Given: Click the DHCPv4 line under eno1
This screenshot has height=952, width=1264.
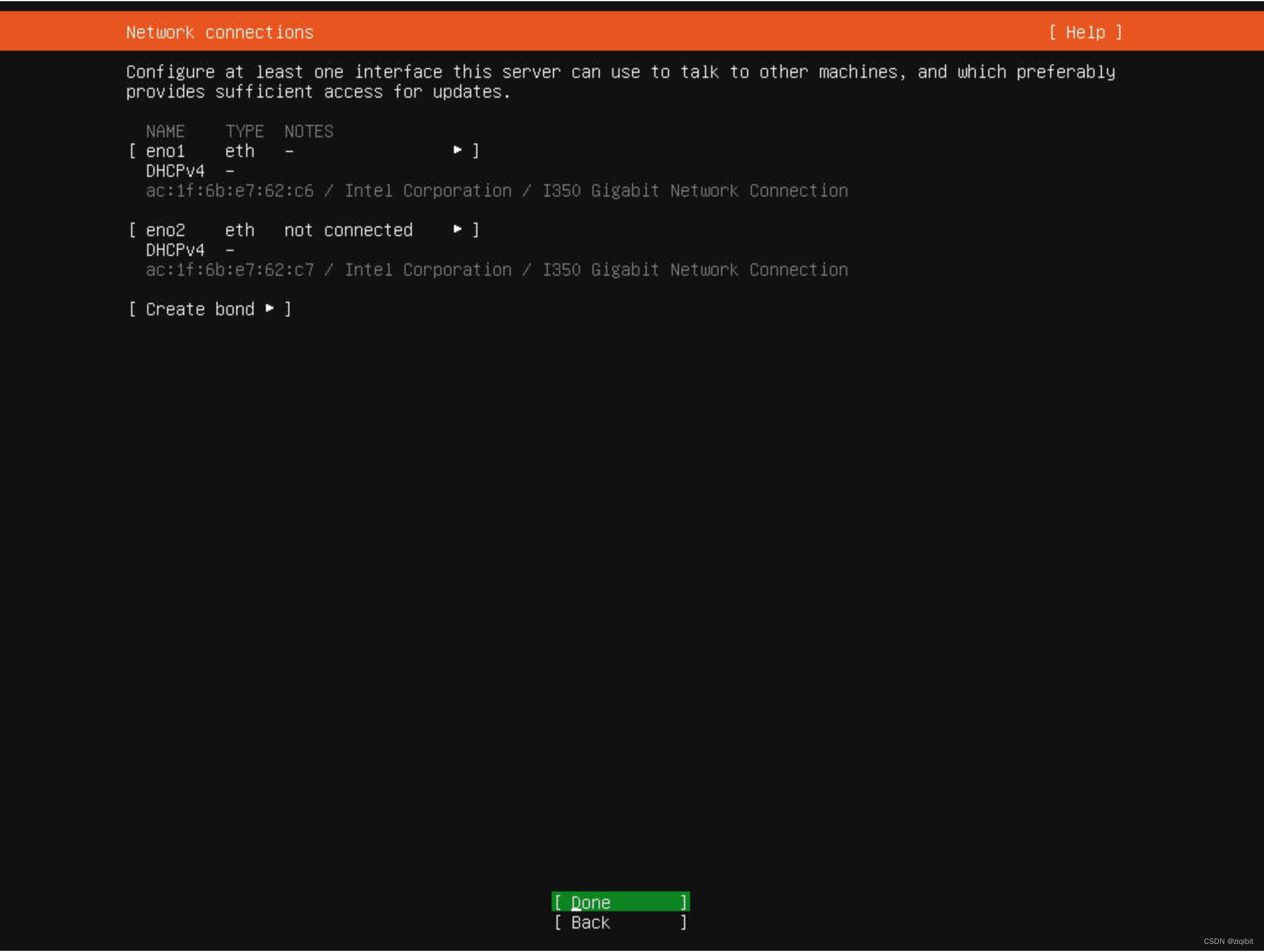Looking at the screenshot, I should tap(190, 171).
